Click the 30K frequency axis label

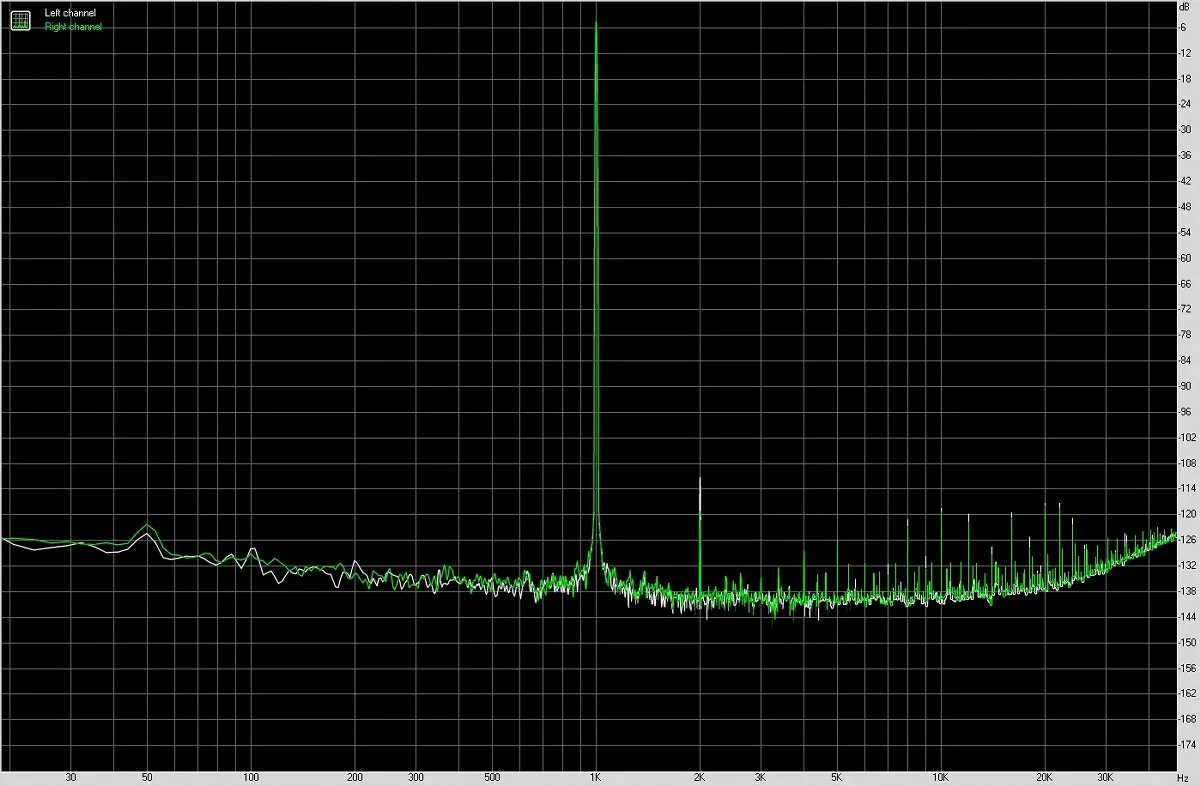click(x=1105, y=777)
